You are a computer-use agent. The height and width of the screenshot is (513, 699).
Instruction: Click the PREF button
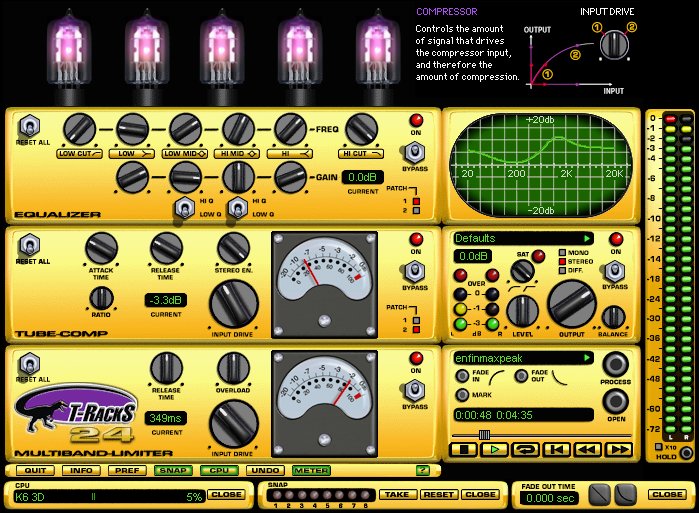point(127,470)
